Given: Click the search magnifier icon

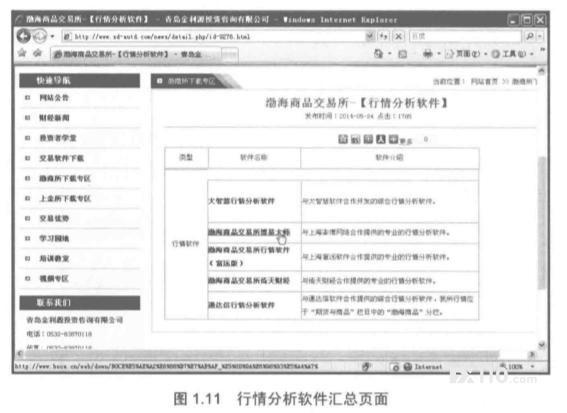Looking at the screenshot, I should pyautogui.click(x=530, y=36).
